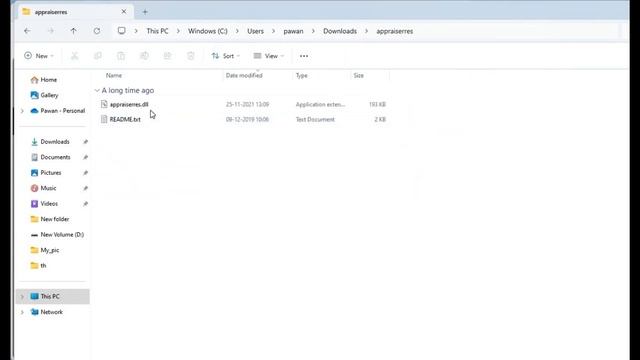The width and height of the screenshot is (640, 360).
Task: Collapse the 'A long time ago' group
Action: tap(97, 91)
